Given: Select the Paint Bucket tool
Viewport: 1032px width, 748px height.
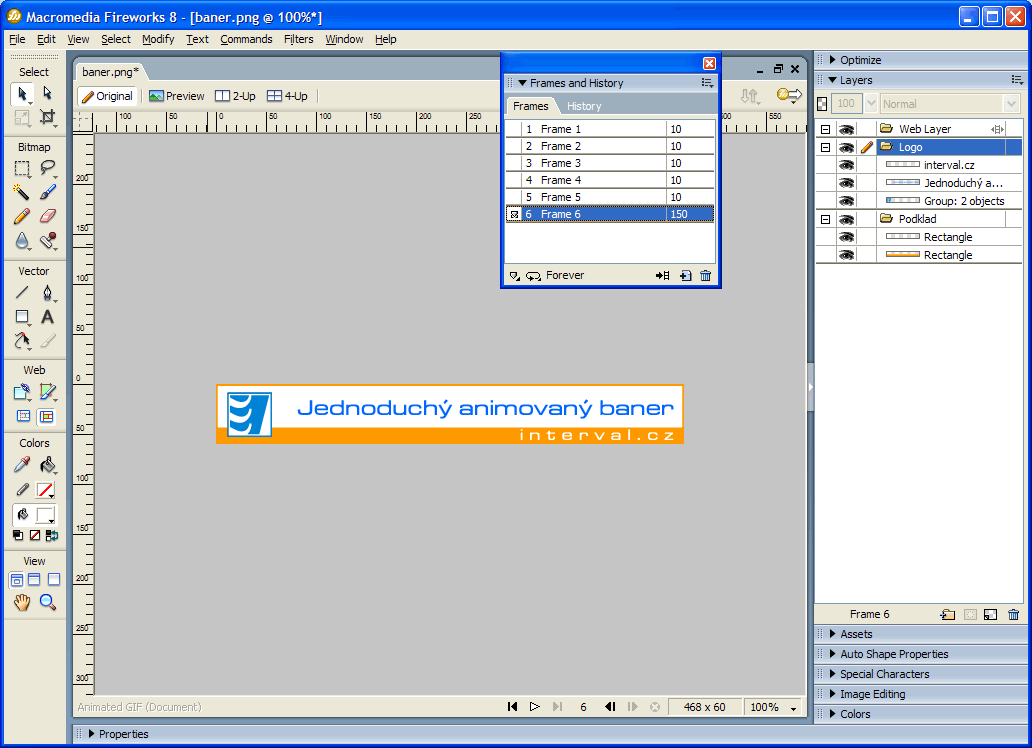Looking at the screenshot, I should tap(47, 466).
